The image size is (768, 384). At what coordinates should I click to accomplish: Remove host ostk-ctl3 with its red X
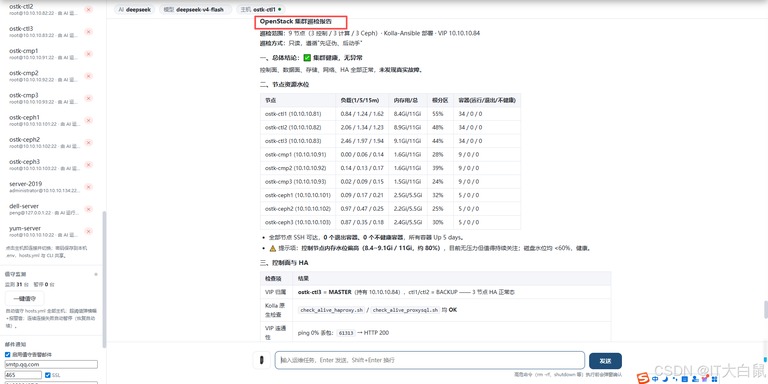tap(89, 32)
